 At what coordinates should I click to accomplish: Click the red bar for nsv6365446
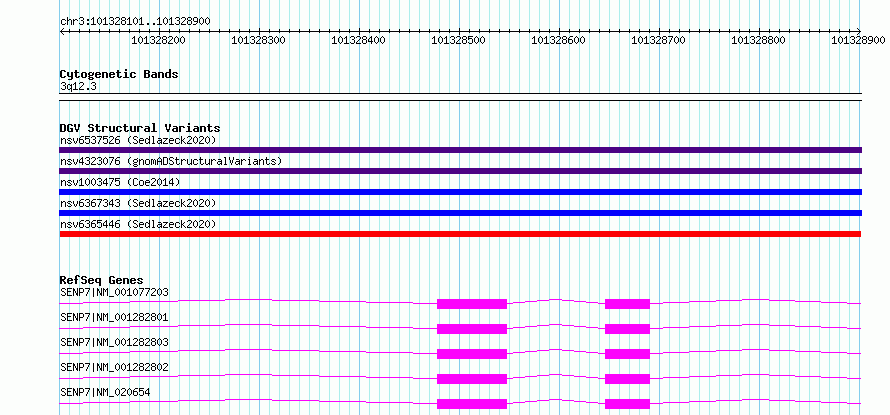460,234
